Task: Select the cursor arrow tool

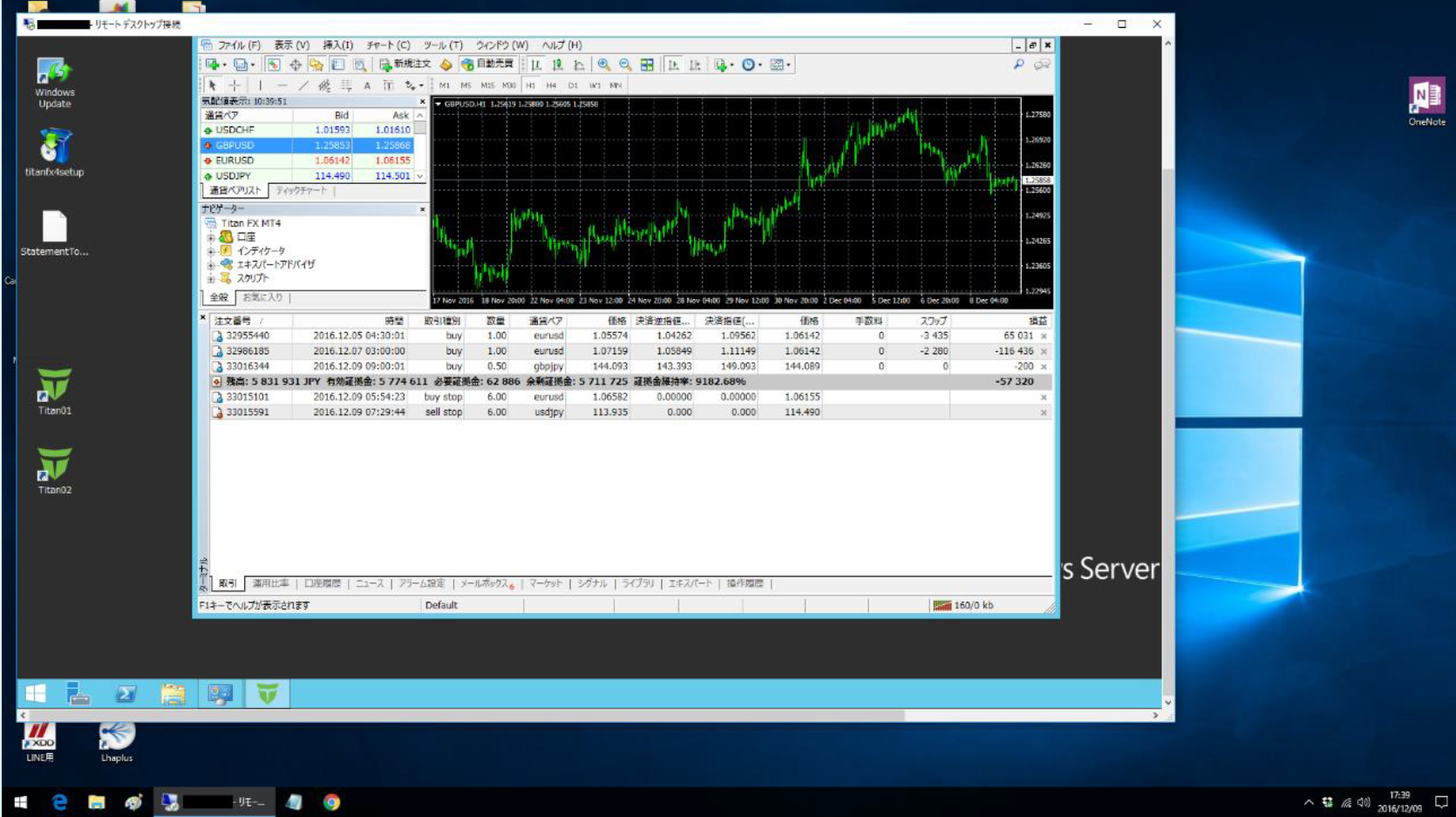Action: 213,85
